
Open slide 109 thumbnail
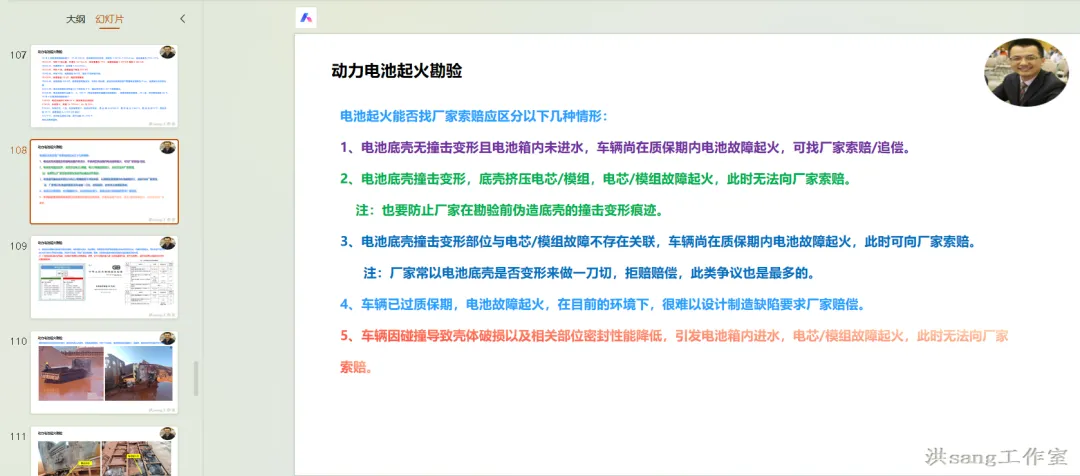point(104,277)
